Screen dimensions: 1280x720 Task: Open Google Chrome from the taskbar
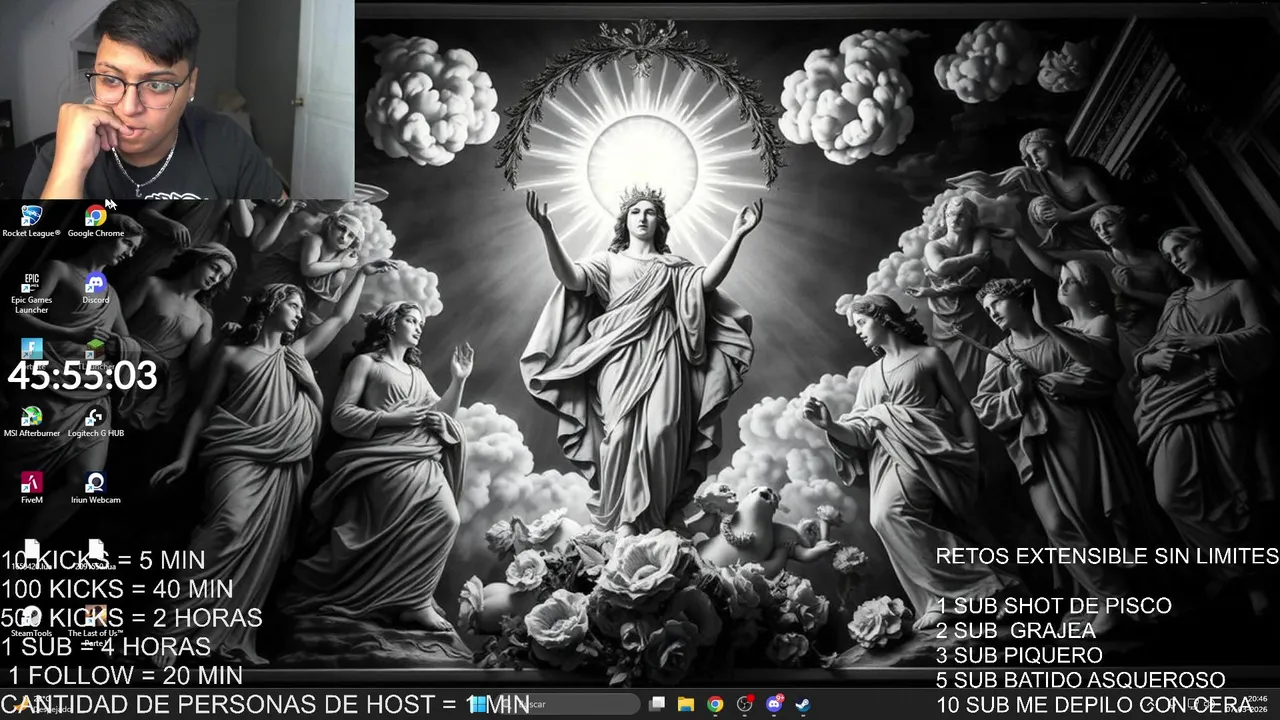pyautogui.click(x=715, y=704)
